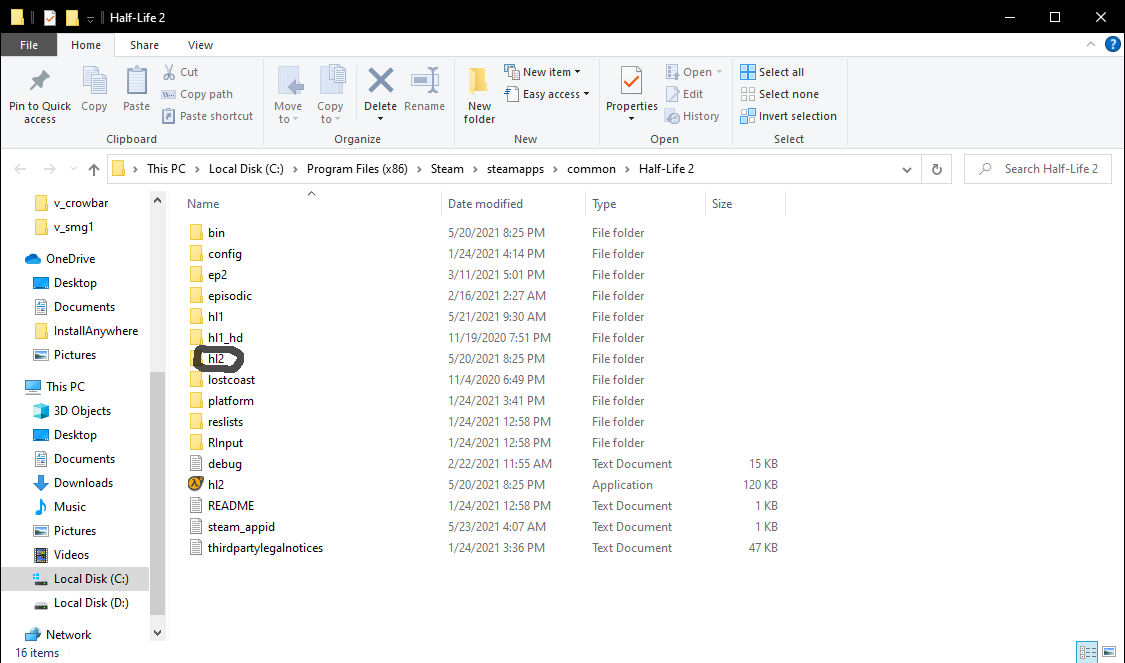The image size is (1125, 663).
Task: Switch to Details view layout
Action: [1088, 652]
